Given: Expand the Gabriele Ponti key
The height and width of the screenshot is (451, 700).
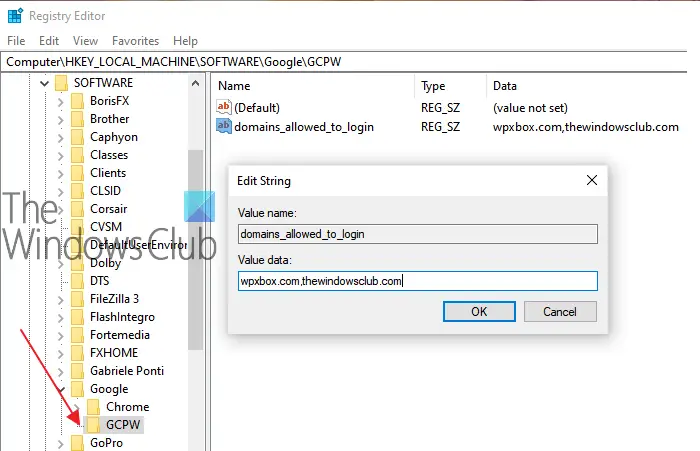Looking at the screenshot, I should point(60,372).
